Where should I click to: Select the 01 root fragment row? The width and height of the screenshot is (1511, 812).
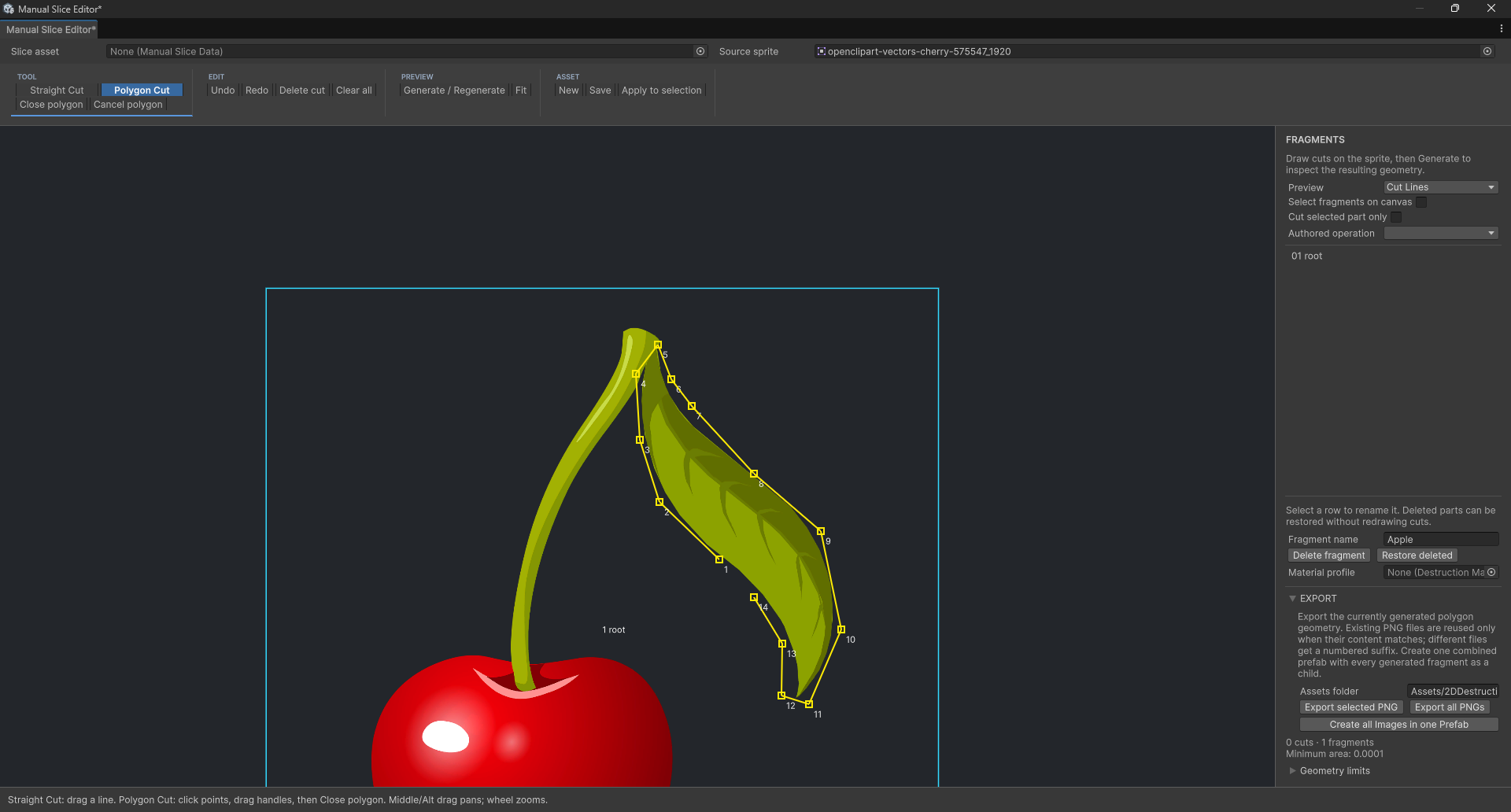(1391, 256)
